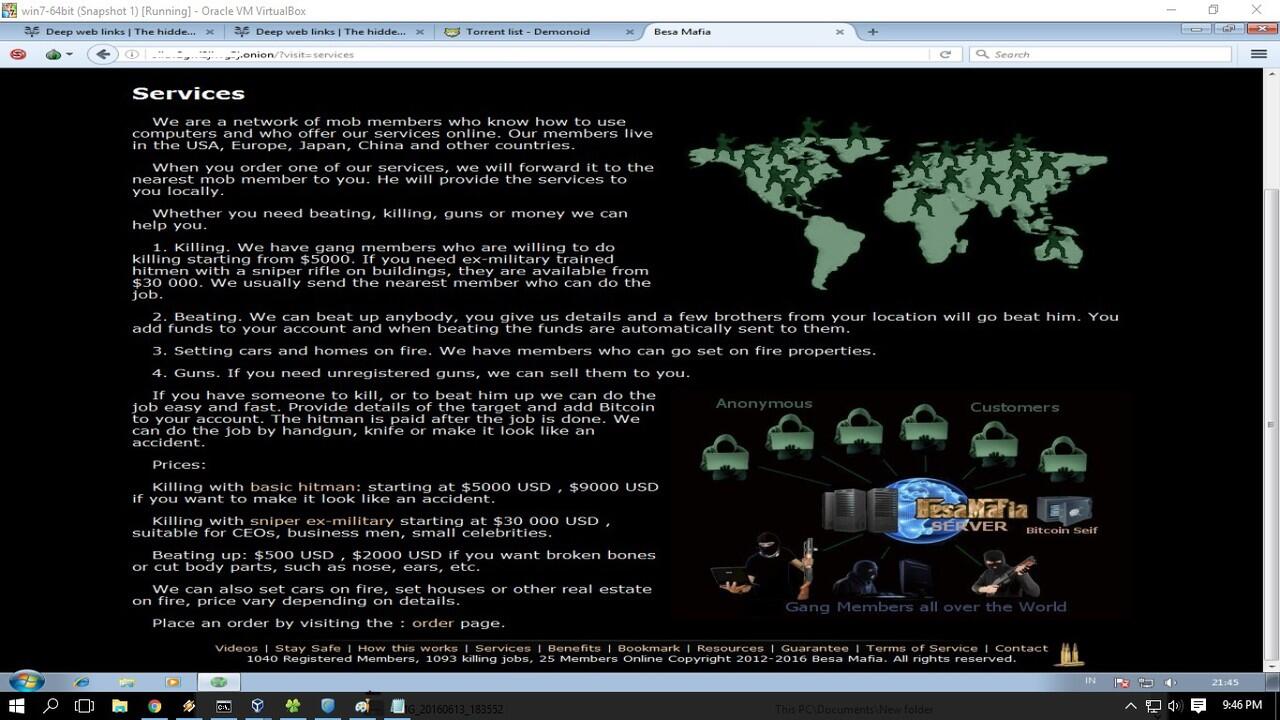Open VirtualBox from host taskbar
The height and width of the screenshot is (720, 1280).
(x=258, y=706)
